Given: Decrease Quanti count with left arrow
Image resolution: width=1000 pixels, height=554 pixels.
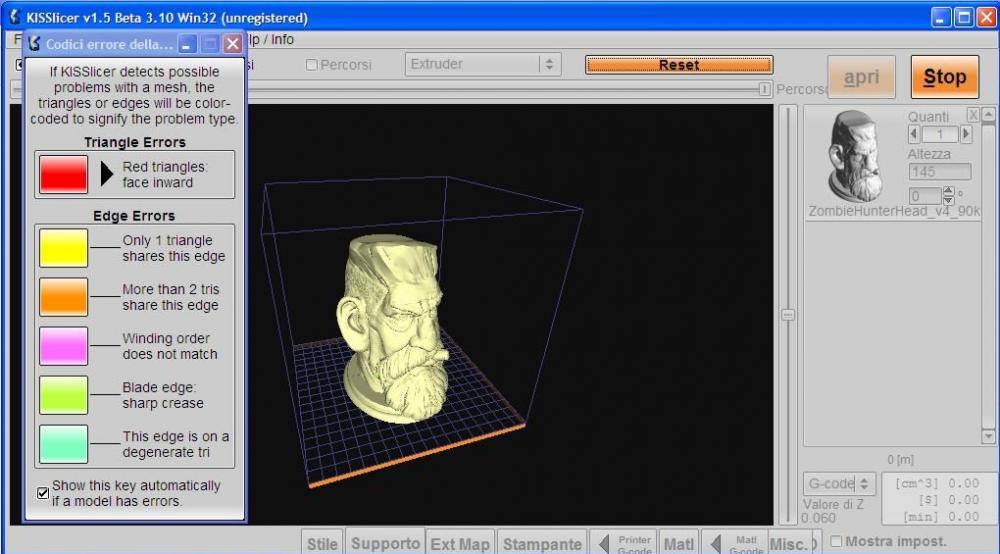Looking at the screenshot, I should 914,134.
